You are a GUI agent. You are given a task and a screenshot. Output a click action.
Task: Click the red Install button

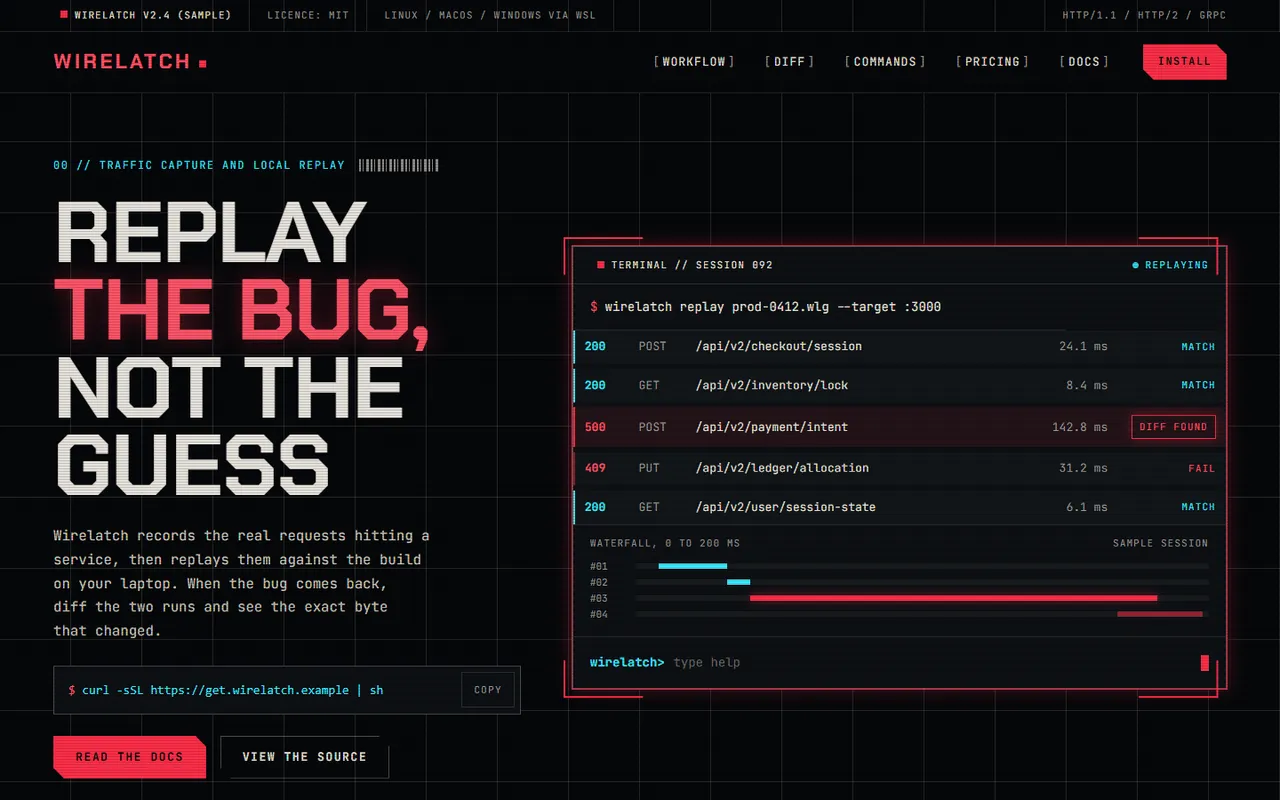tap(1184, 62)
